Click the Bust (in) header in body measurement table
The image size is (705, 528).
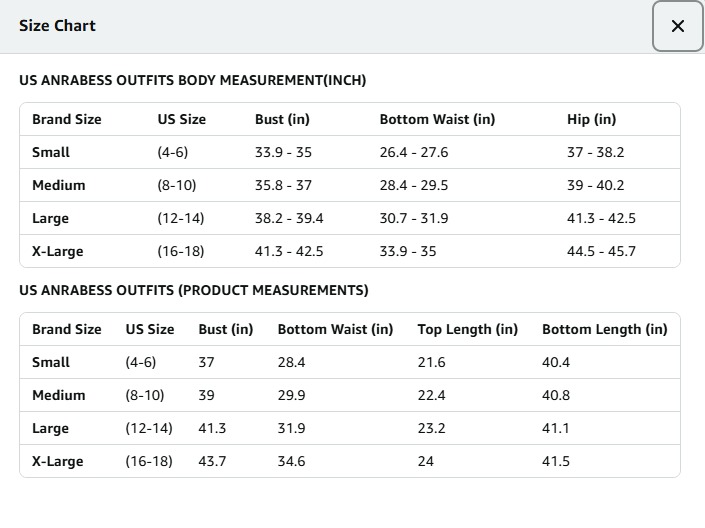[282, 119]
